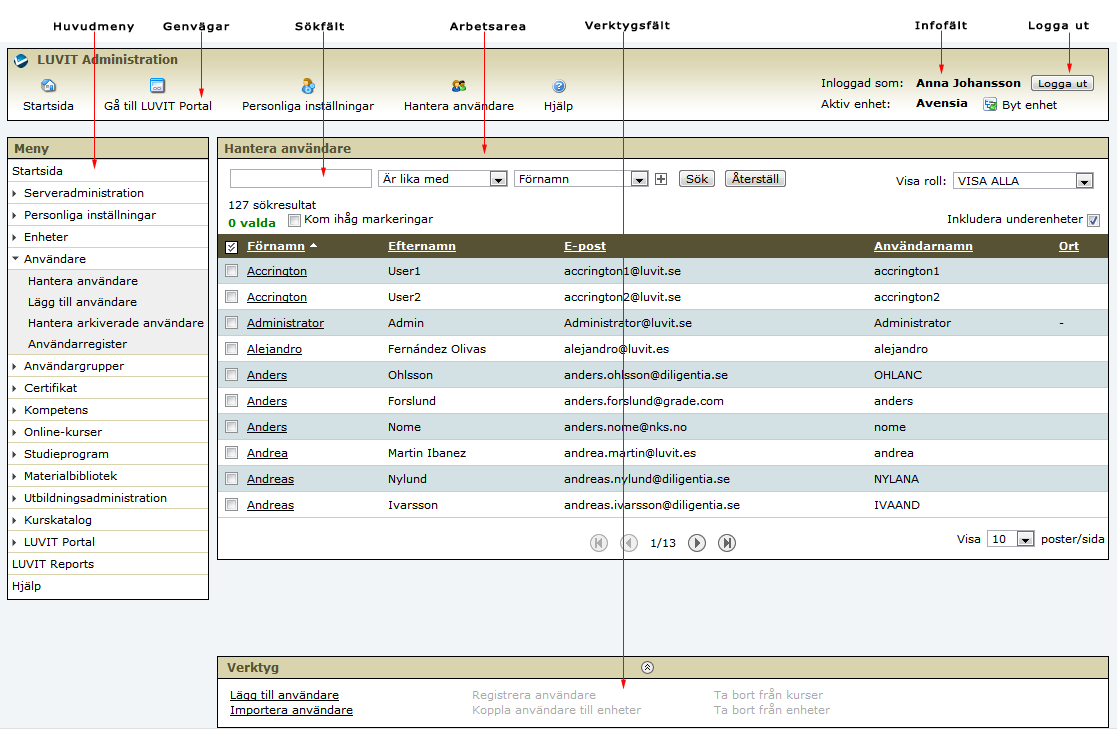Screen dimensions: 1117x729
Task: Click username NYLANA cell
Action: [x=896, y=479]
